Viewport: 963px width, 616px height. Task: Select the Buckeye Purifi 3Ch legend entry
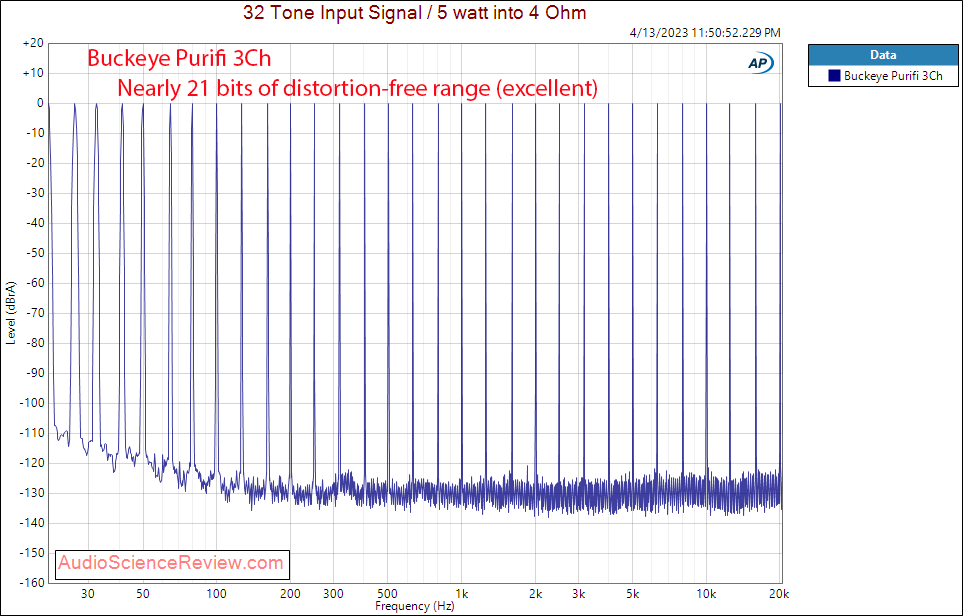click(x=885, y=76)
